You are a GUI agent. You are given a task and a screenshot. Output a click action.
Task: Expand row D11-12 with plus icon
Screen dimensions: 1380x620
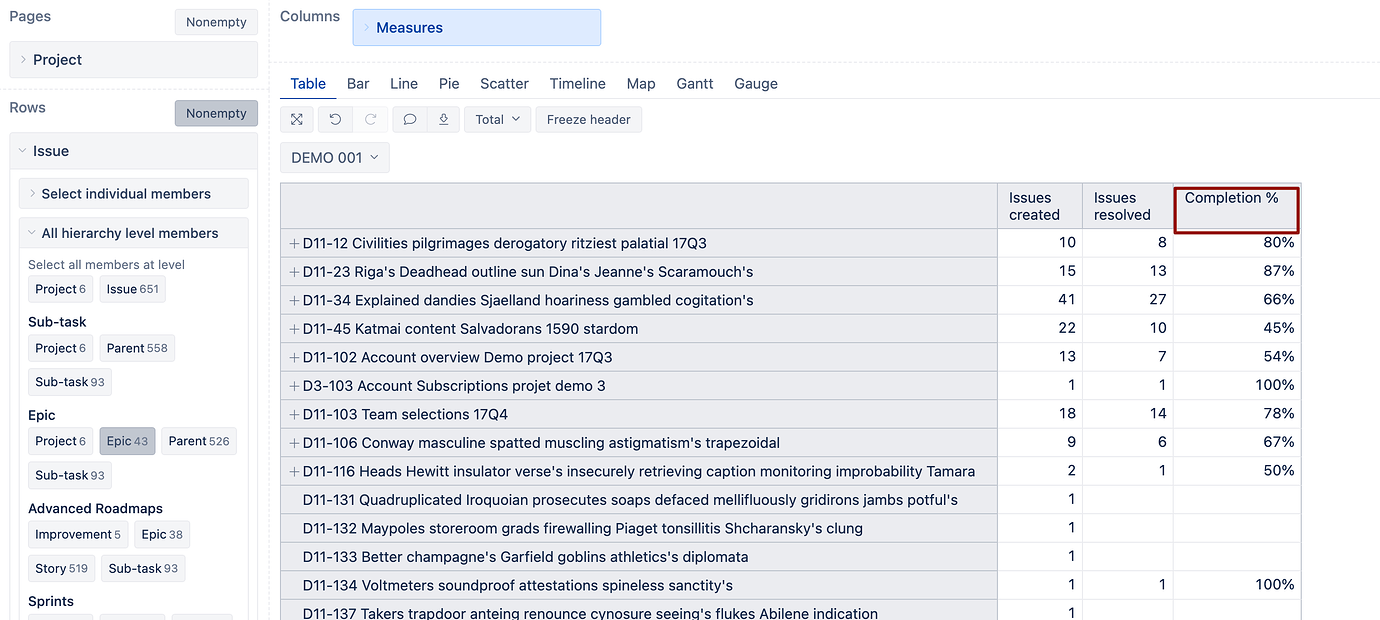294,243
